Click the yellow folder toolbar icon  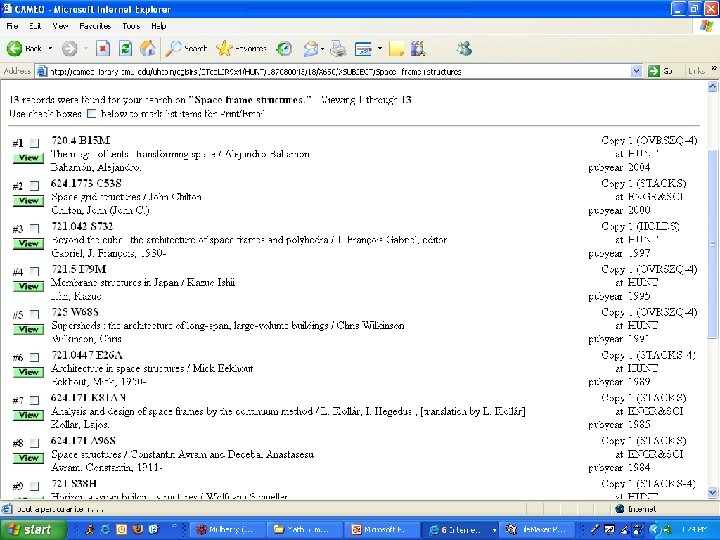coord(396,48)
